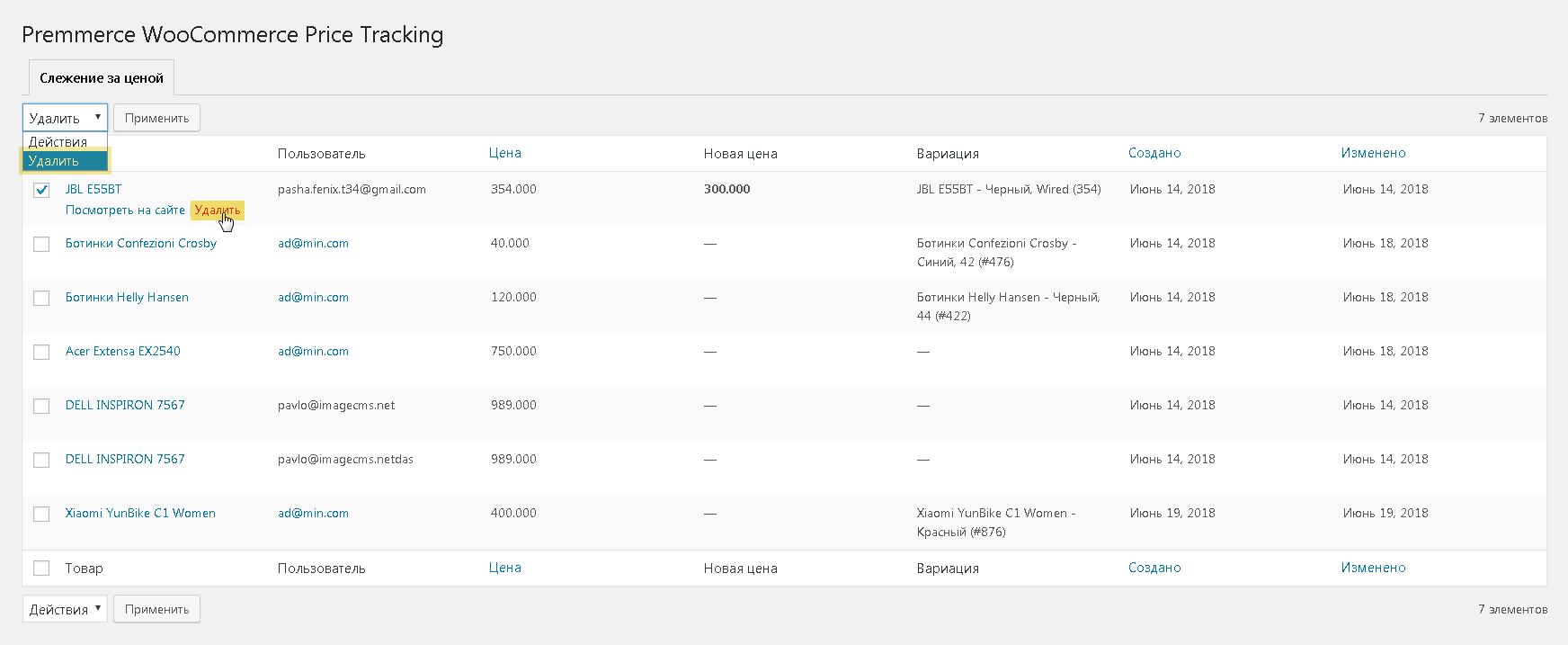Open the top bulk action dropdown showing Удалить
The width and height of the screenshot is (1568, 645).
(x=65, y=118)
